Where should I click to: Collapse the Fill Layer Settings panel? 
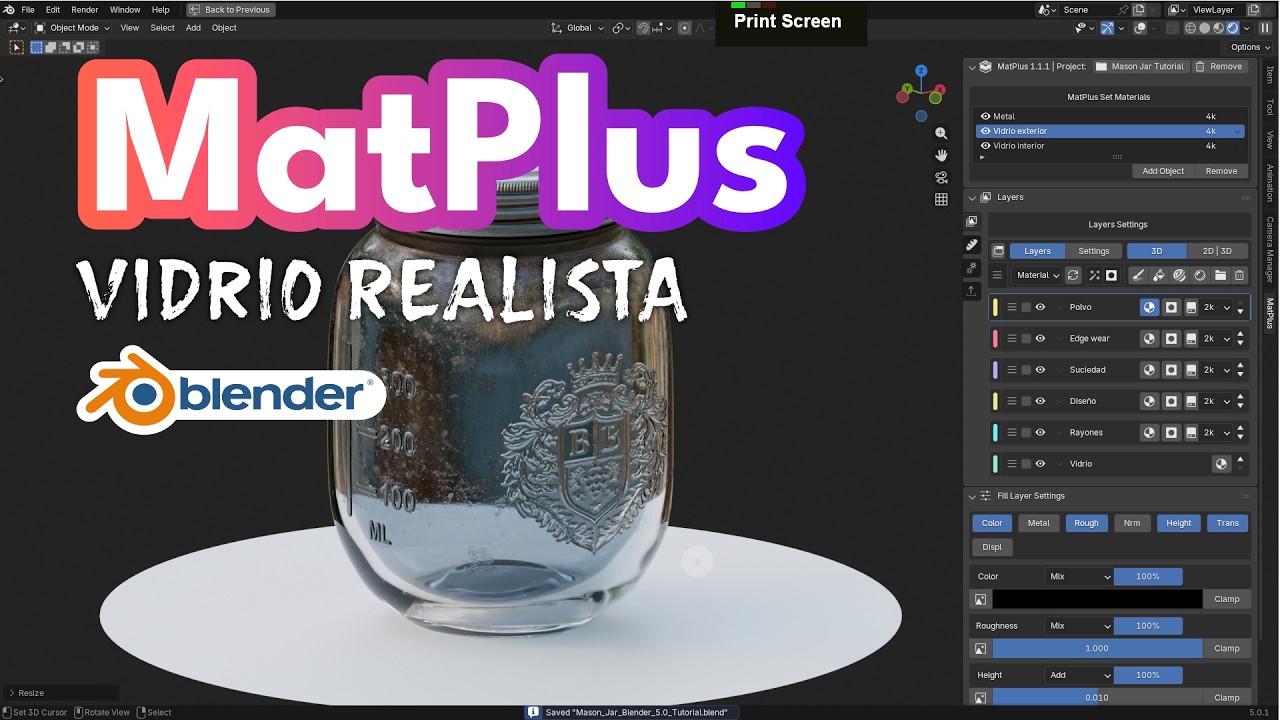[972, 496]
